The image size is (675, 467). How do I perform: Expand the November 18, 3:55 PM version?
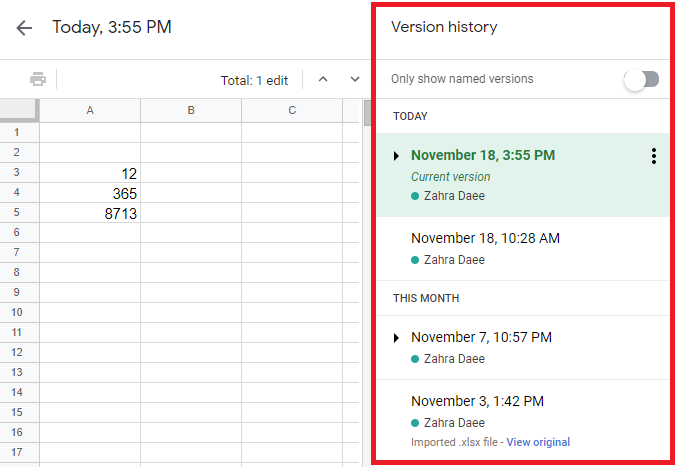click(397, 156)
